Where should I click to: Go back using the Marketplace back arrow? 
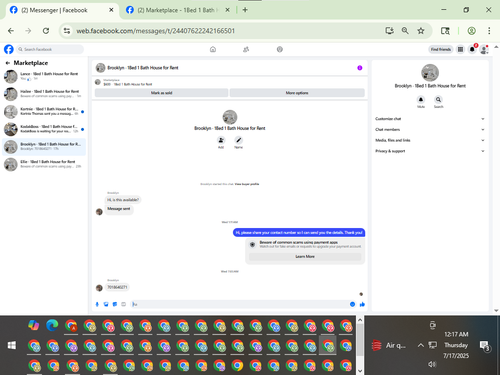[x=7, y=63]
